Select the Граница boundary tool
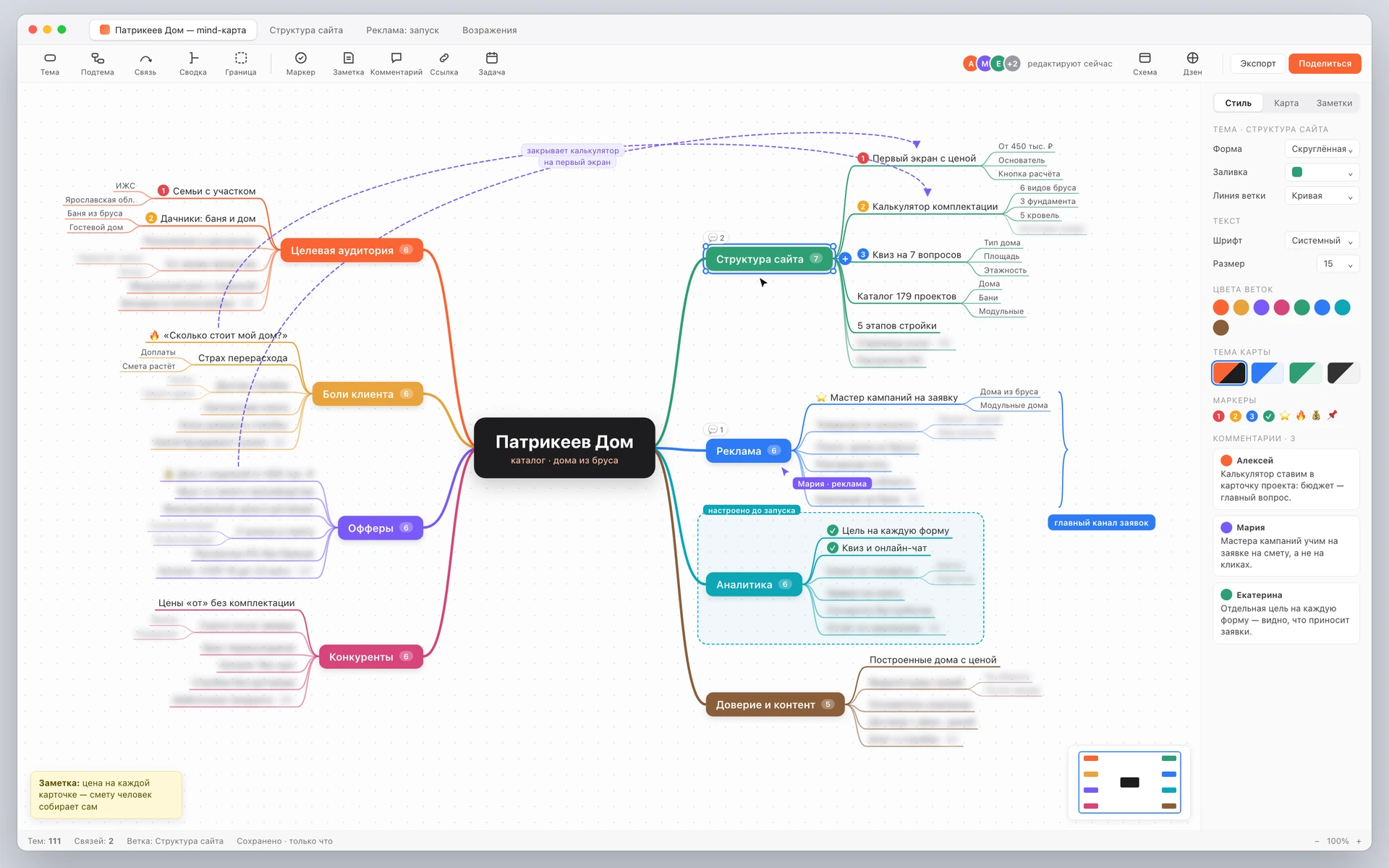This screenshot has height=868, width=1389. [241, 64]
